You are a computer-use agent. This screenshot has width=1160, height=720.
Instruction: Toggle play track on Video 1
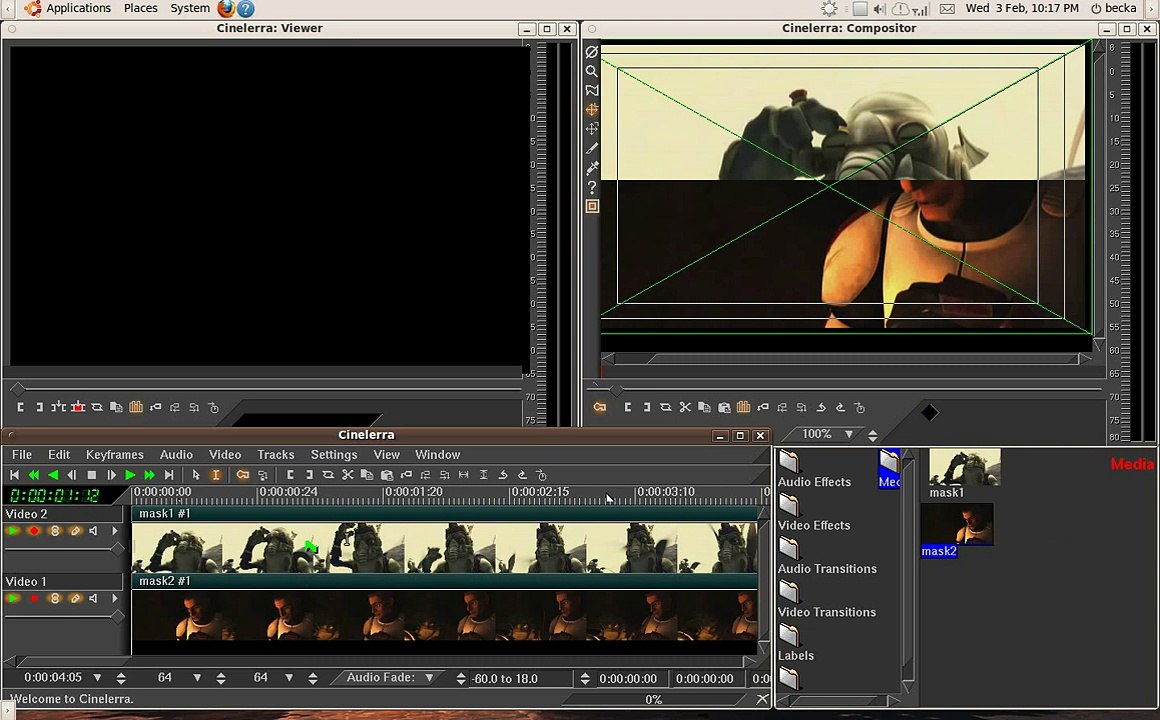pyautogui.click(x=13, y=598)
